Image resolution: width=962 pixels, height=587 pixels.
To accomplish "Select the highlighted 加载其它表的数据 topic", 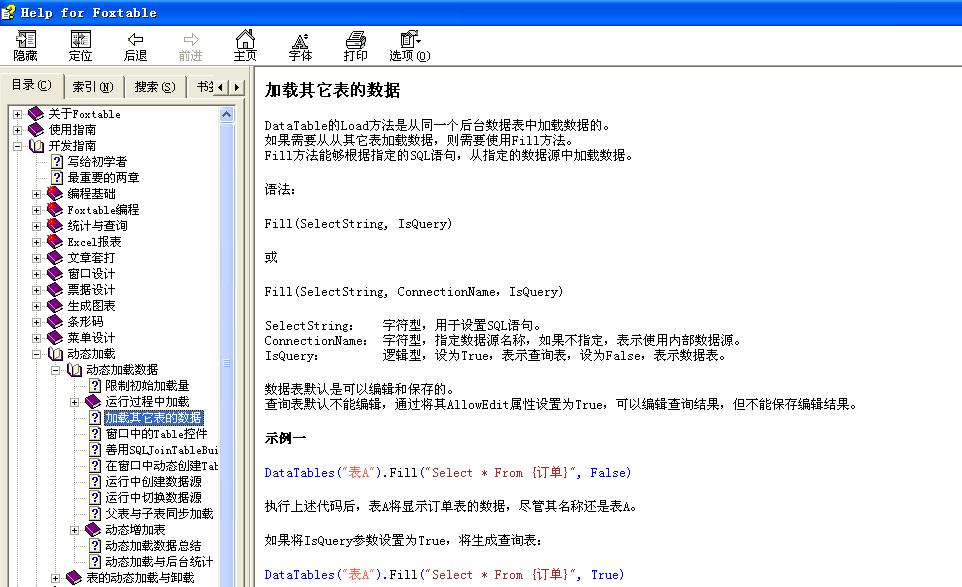I will [153, 418].
